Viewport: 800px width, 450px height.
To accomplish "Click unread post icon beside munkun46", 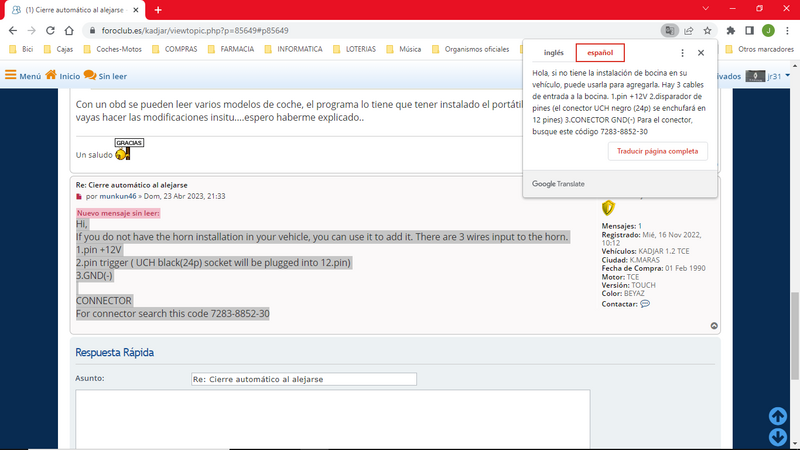I will pos(79,196).
